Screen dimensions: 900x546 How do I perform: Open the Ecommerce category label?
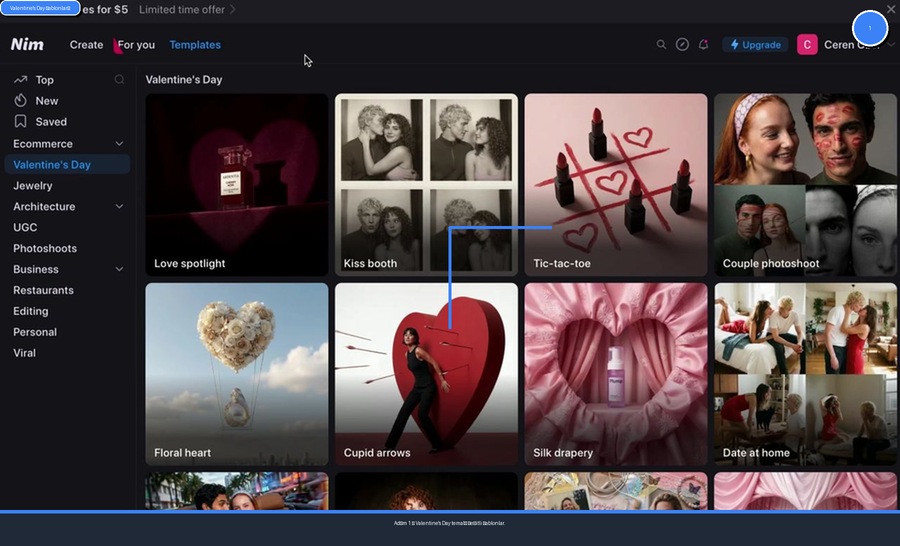click(43, 144)
